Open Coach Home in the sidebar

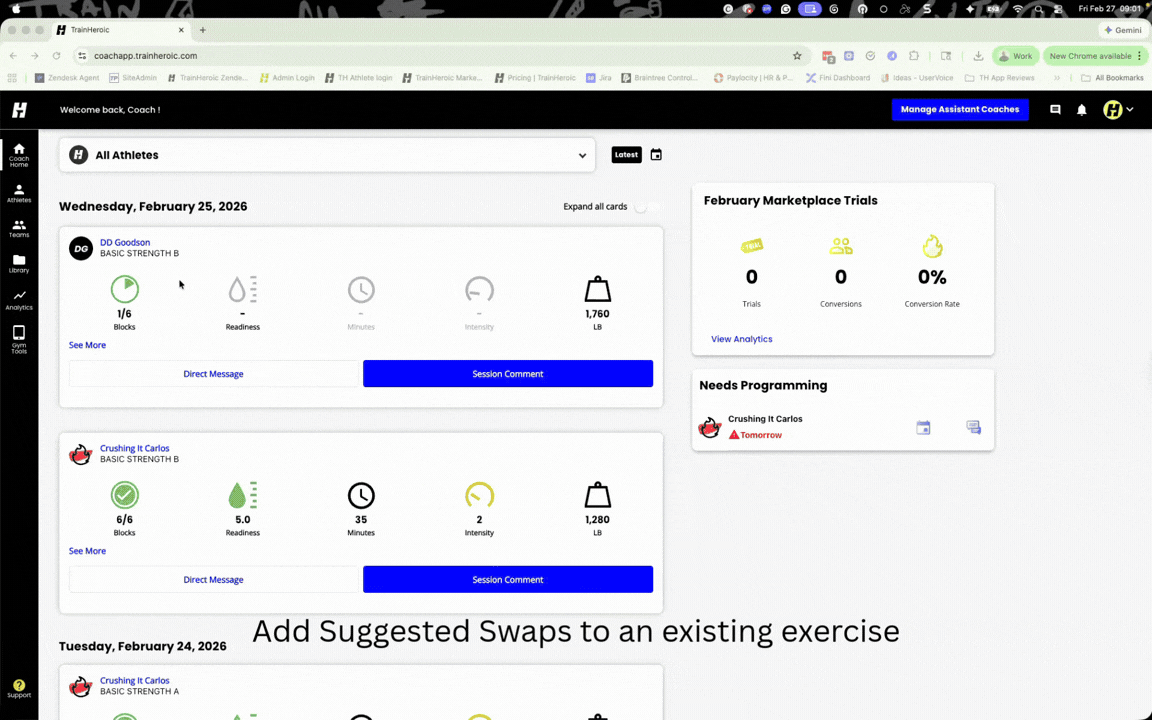[x=19, y=155]
